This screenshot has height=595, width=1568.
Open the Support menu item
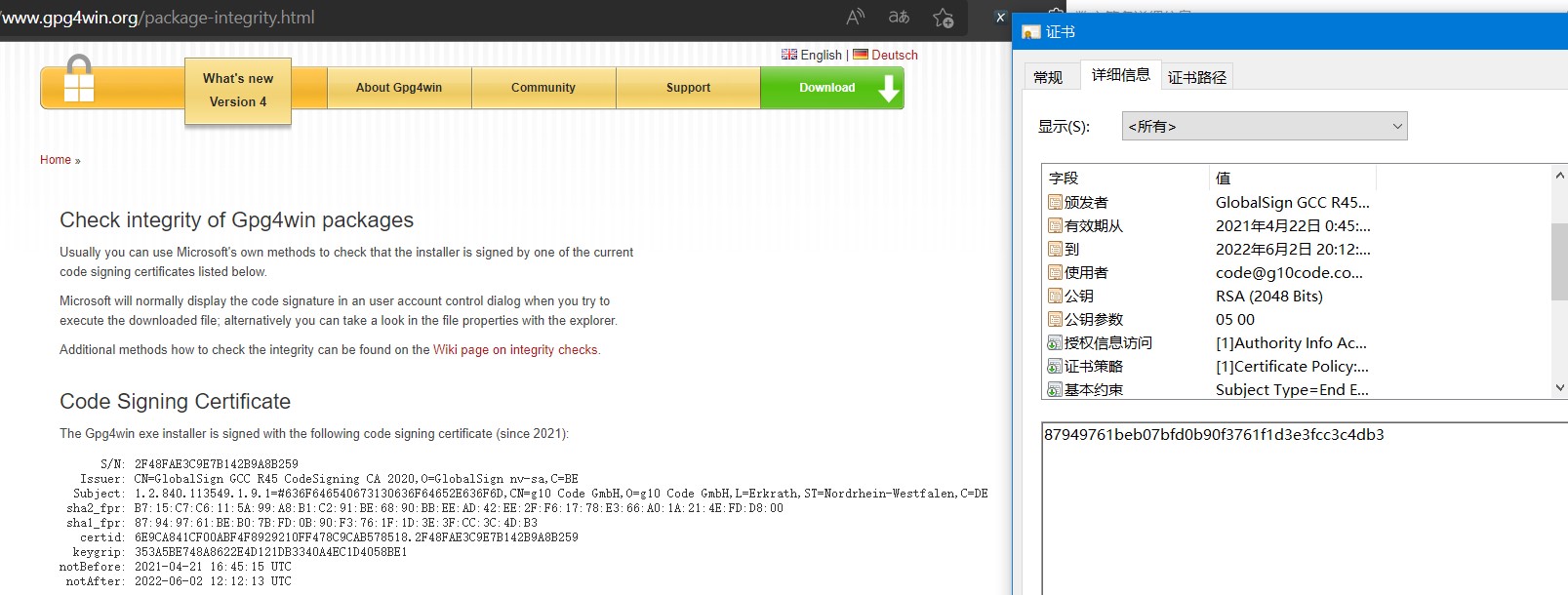(x=688, y=88)
